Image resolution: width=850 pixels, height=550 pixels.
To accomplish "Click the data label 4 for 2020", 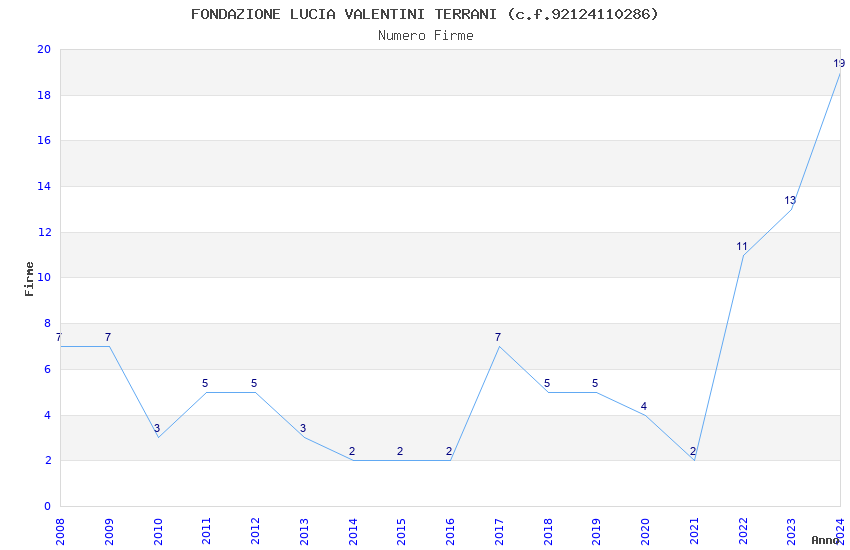I will tap(644, 406).
